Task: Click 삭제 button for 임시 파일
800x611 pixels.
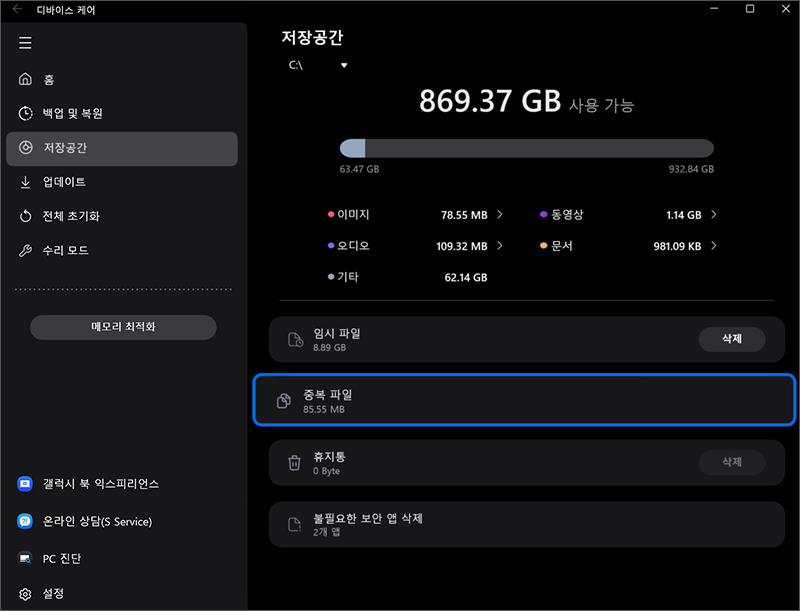Action: pyautogui.click(x=731, y=339)
